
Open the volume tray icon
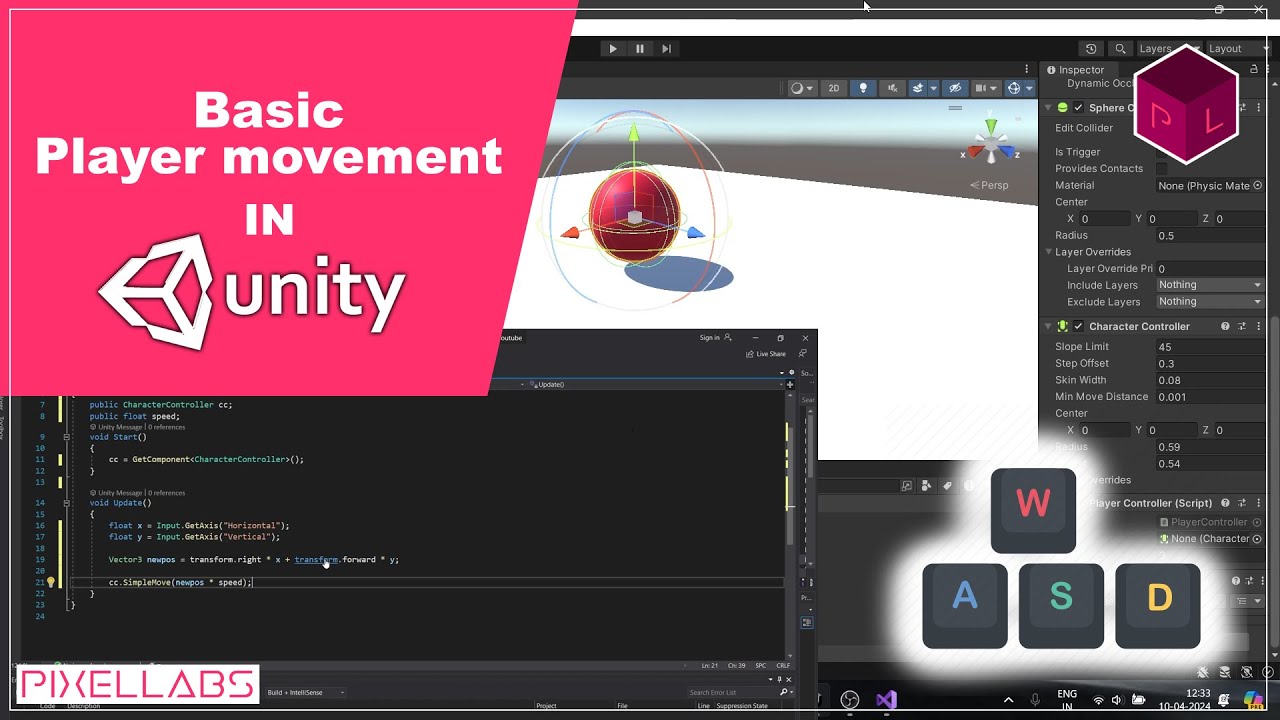[1117, 700]
